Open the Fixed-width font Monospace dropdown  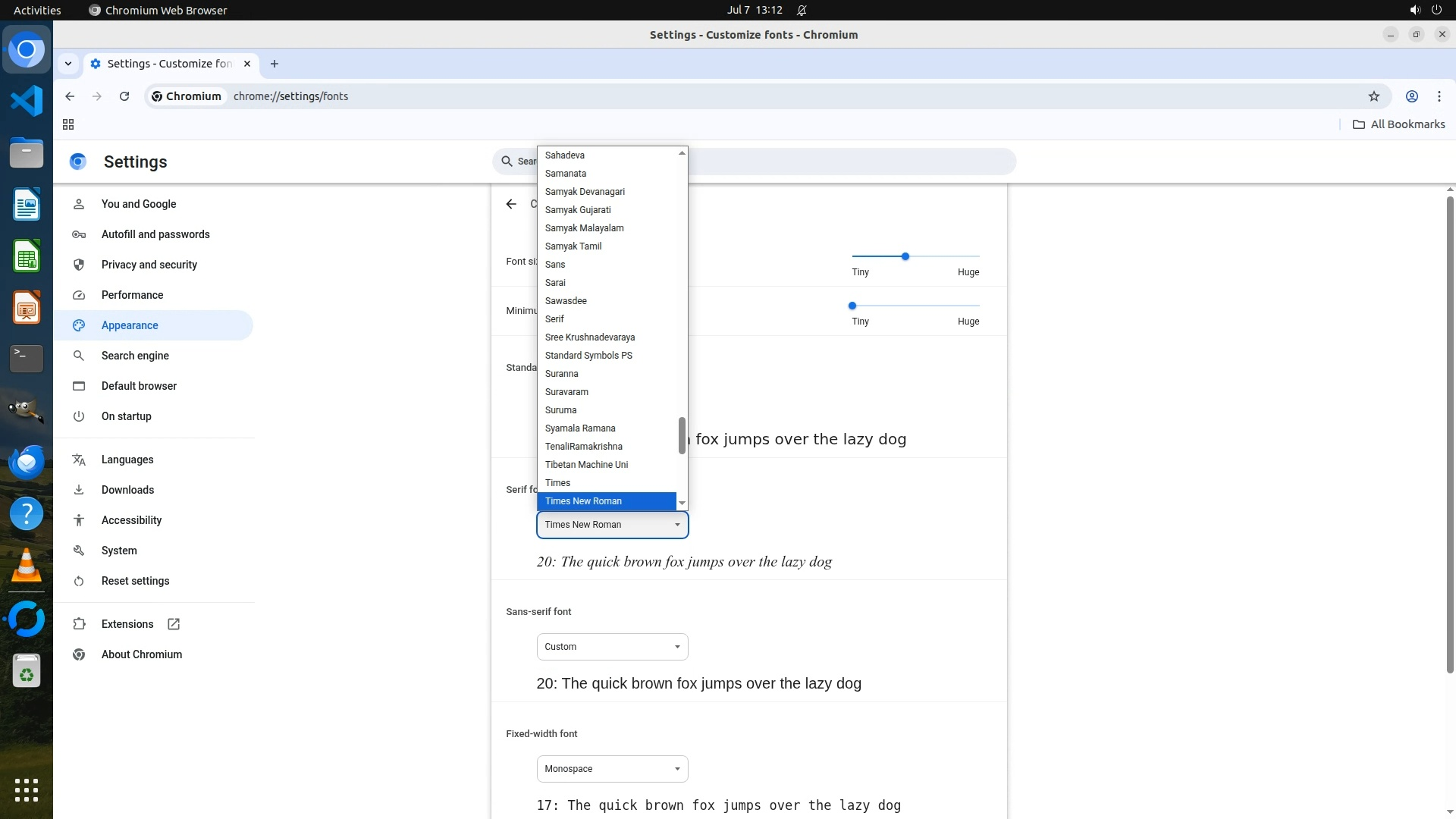(x=612, y=769)
